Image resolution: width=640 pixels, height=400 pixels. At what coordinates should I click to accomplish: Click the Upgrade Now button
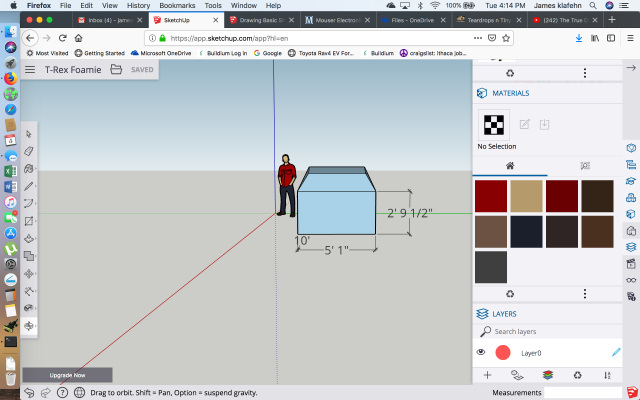point(67,375)
